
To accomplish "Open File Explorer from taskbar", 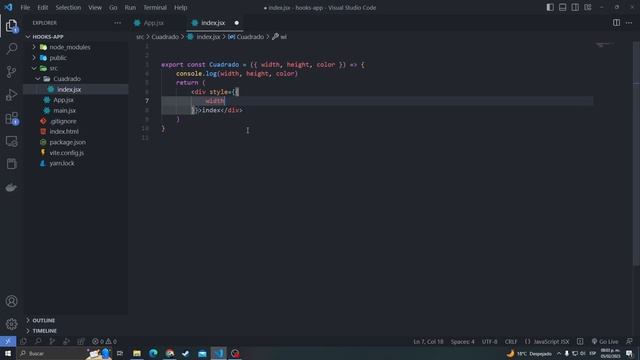I will (x=137, y=353).
